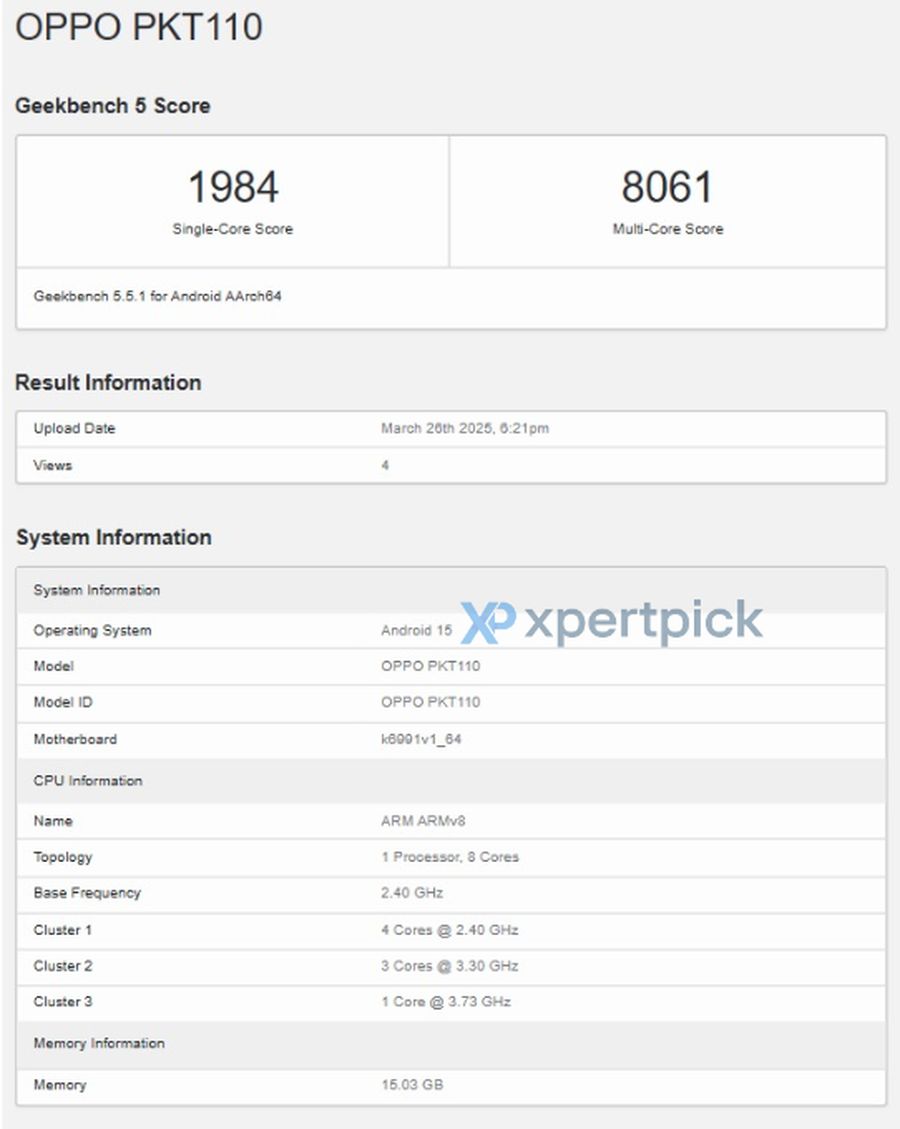Click the System Information table header row
900x1129 pixels.
(451, 590)
